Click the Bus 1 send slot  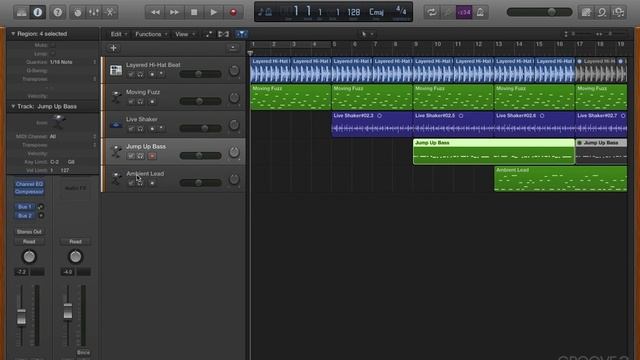tap(25, 207)
